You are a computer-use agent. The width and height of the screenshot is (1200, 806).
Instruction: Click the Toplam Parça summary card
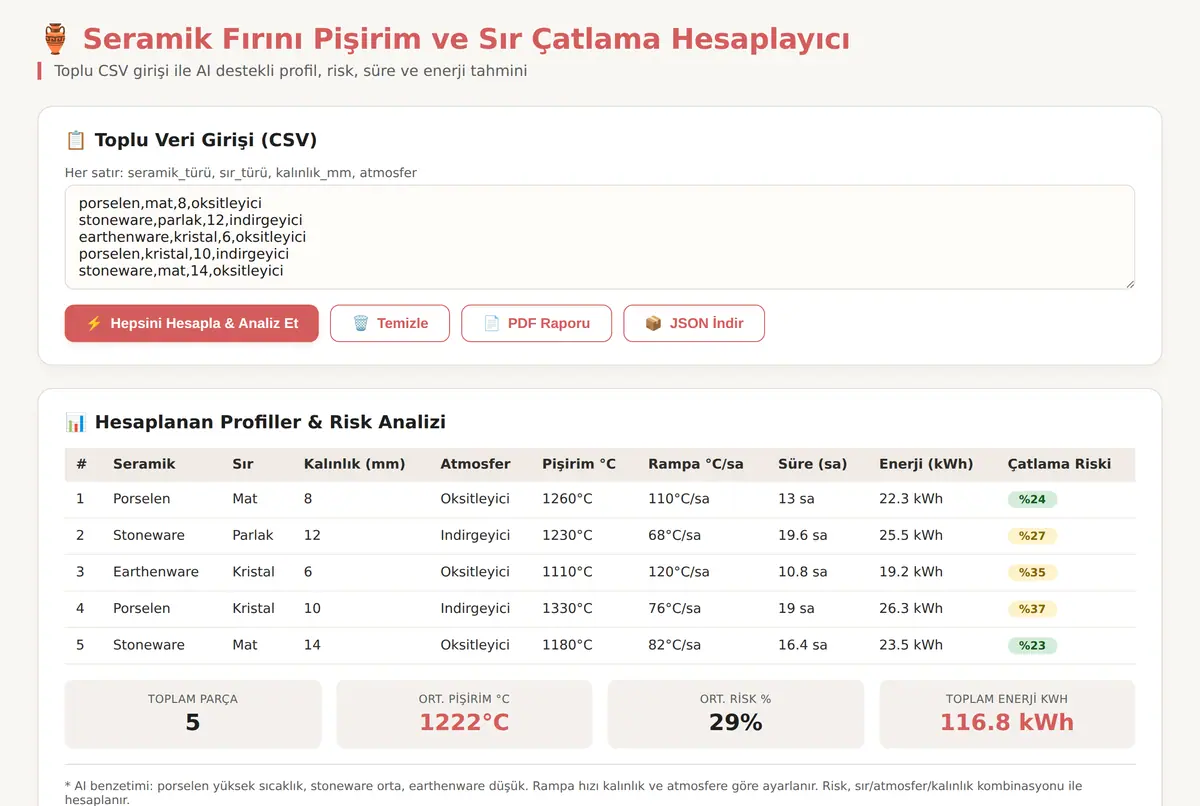193,714
